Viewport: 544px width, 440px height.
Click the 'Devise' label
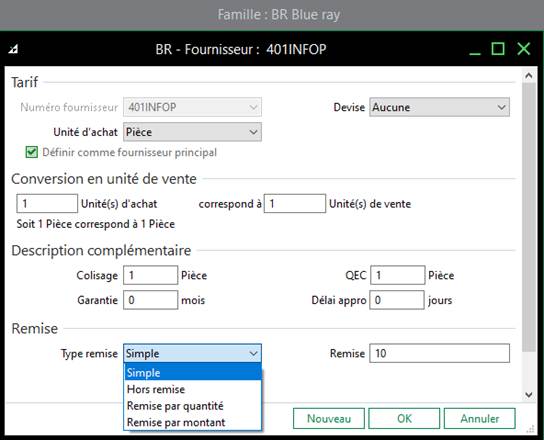click(x=349, y=107)
